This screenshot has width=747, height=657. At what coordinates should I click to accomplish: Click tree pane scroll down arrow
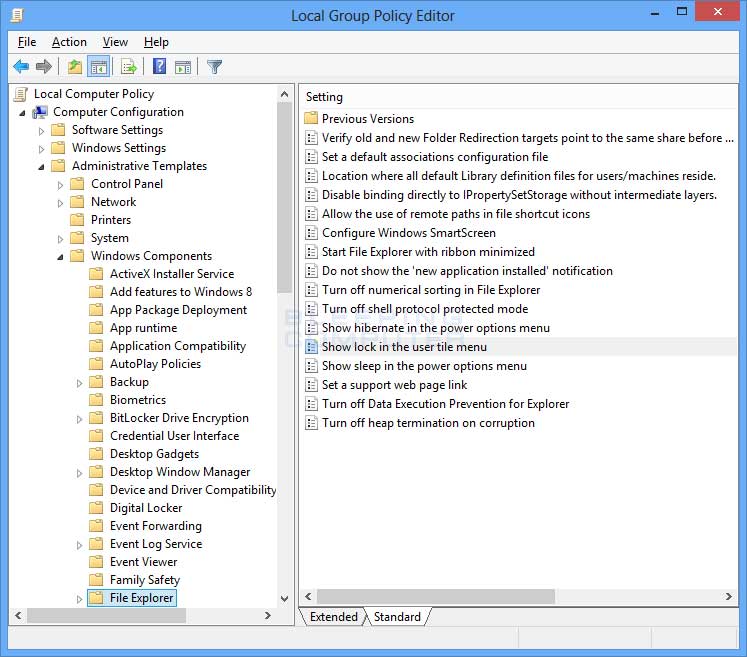(284, 598)
